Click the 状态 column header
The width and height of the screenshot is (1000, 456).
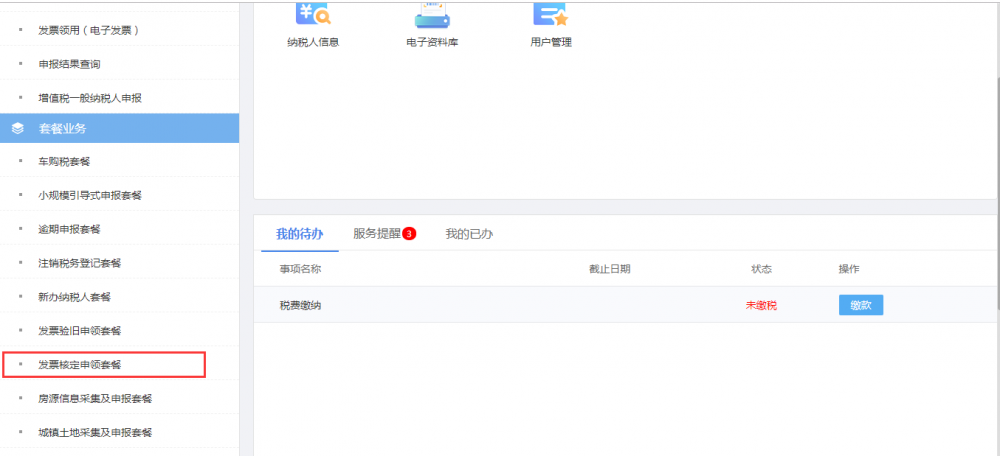coord(761,269)
